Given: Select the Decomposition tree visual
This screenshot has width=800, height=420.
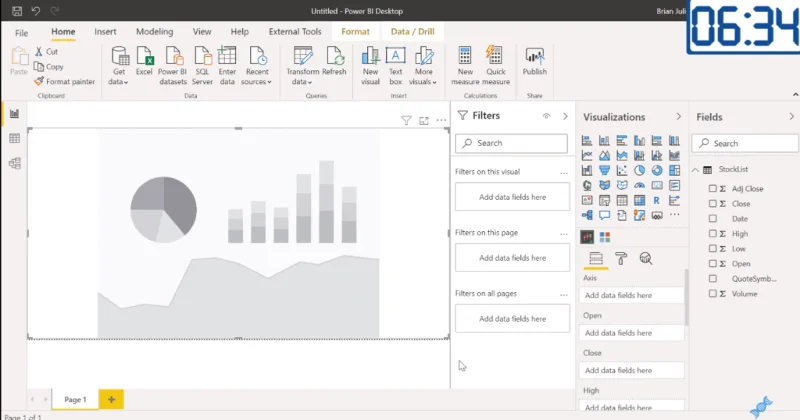Looking at the screenshot, I should tap(587, 215).
